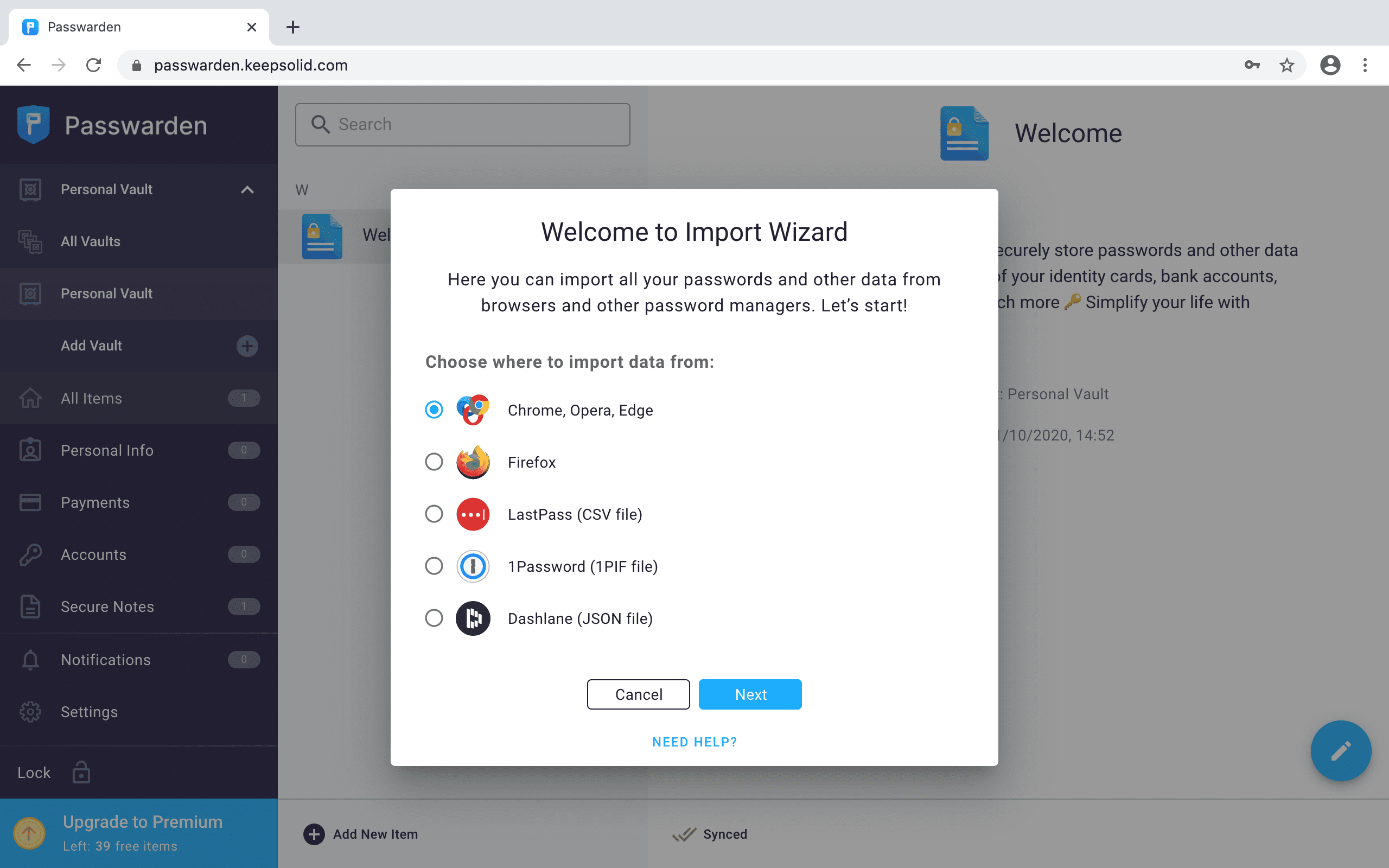Collapse the Personal Vault section chevron
Viewport: 1389px width, 868px height.
point(247,189)
